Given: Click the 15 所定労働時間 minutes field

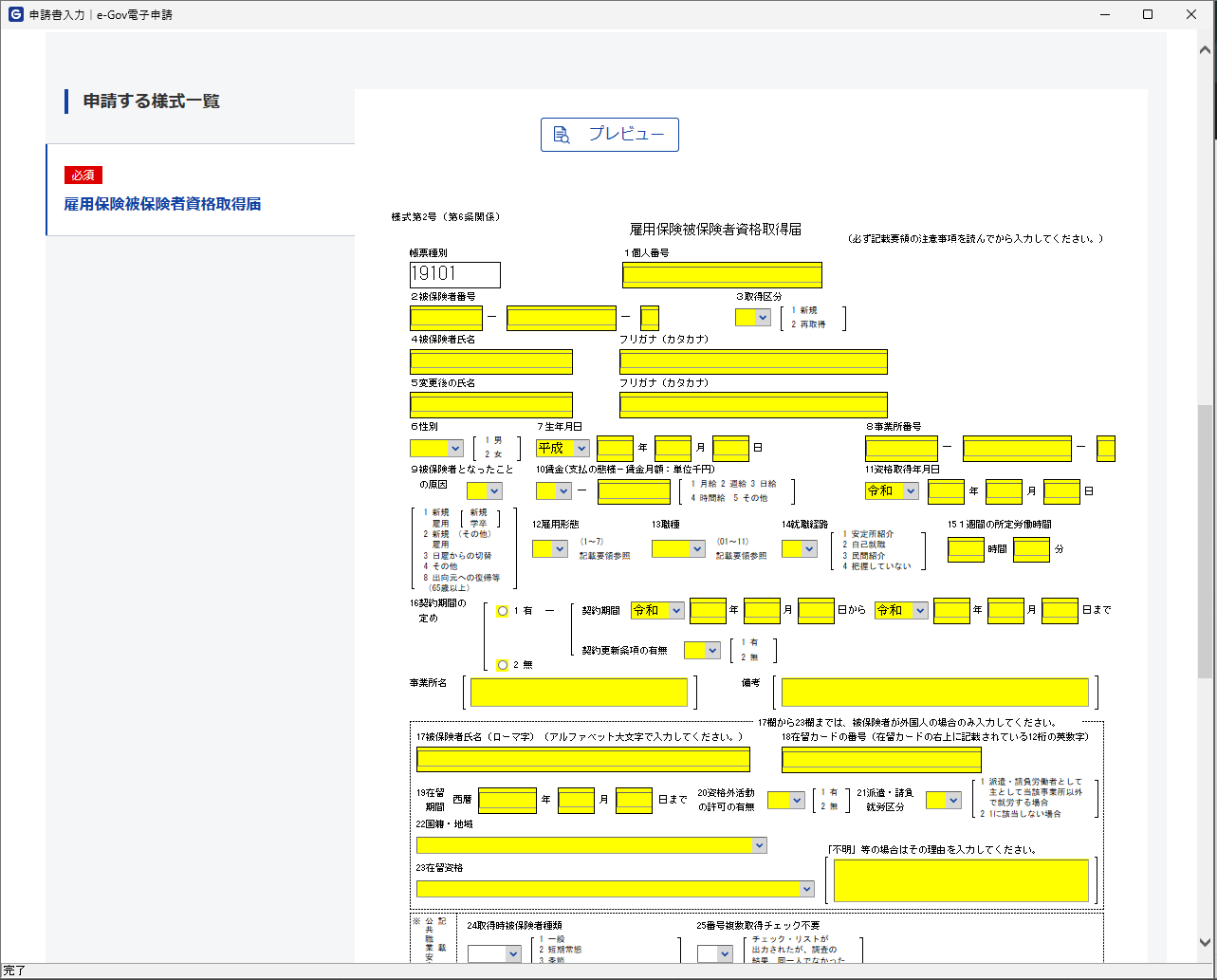Looking at the screenshot, I should pos(1031,548).
